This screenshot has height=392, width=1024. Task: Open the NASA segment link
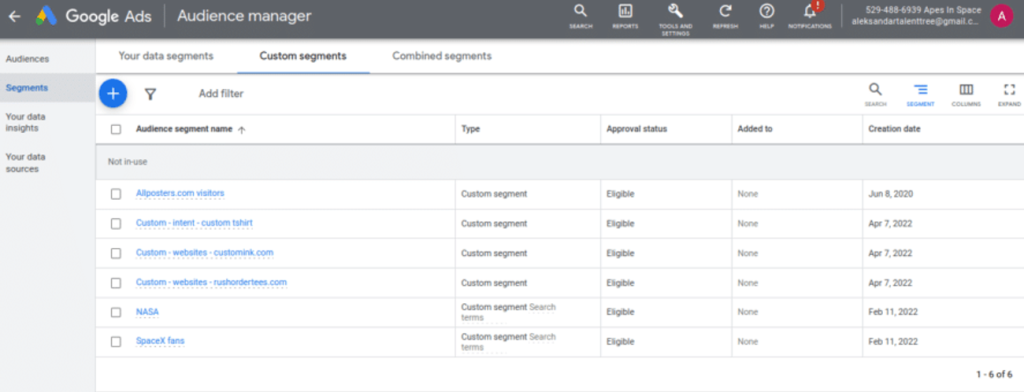[147, 312]
